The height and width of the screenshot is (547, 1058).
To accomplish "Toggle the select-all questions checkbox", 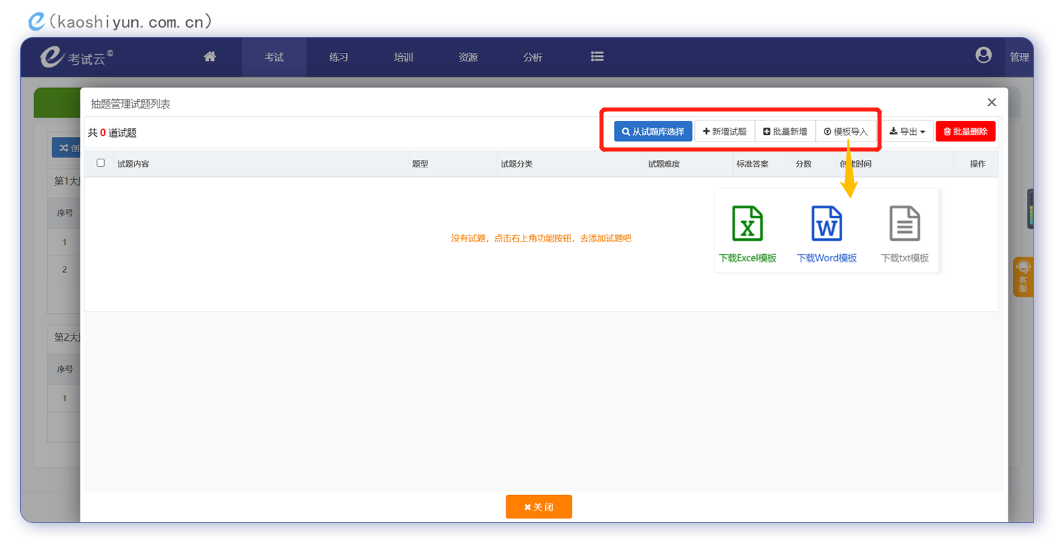I will [101, 163].
